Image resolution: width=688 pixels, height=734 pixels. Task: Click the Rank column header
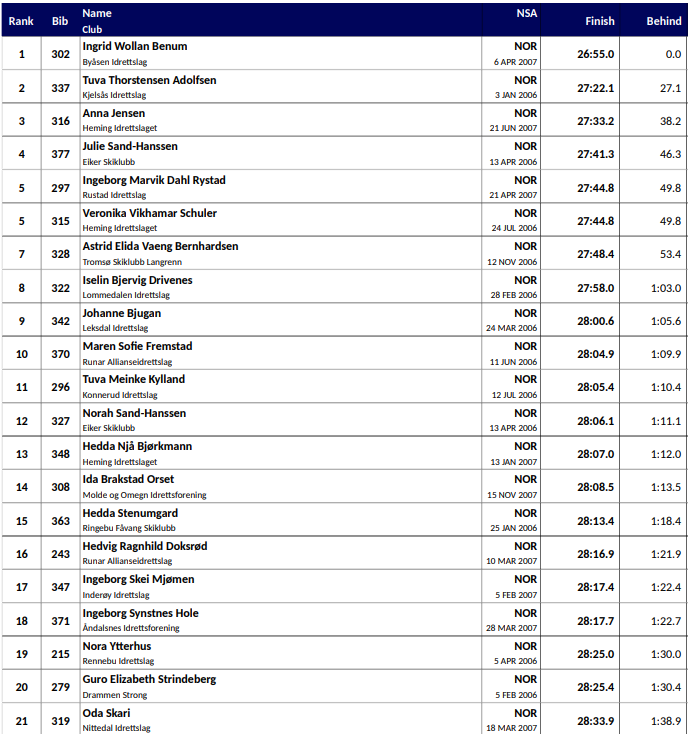(x=21, y=21)
